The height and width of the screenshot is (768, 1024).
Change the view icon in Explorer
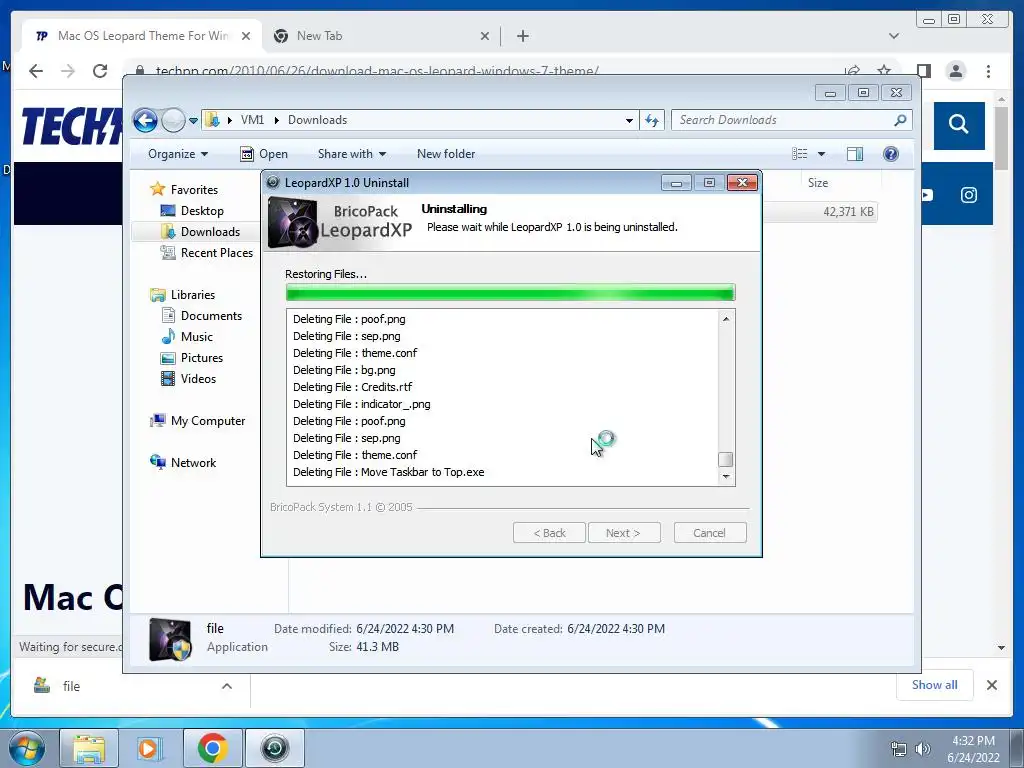[800, 154]
